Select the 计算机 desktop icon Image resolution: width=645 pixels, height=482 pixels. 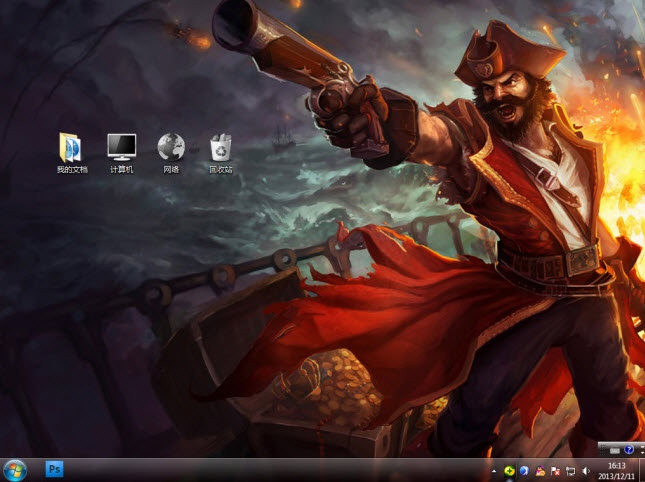[121, 153]
